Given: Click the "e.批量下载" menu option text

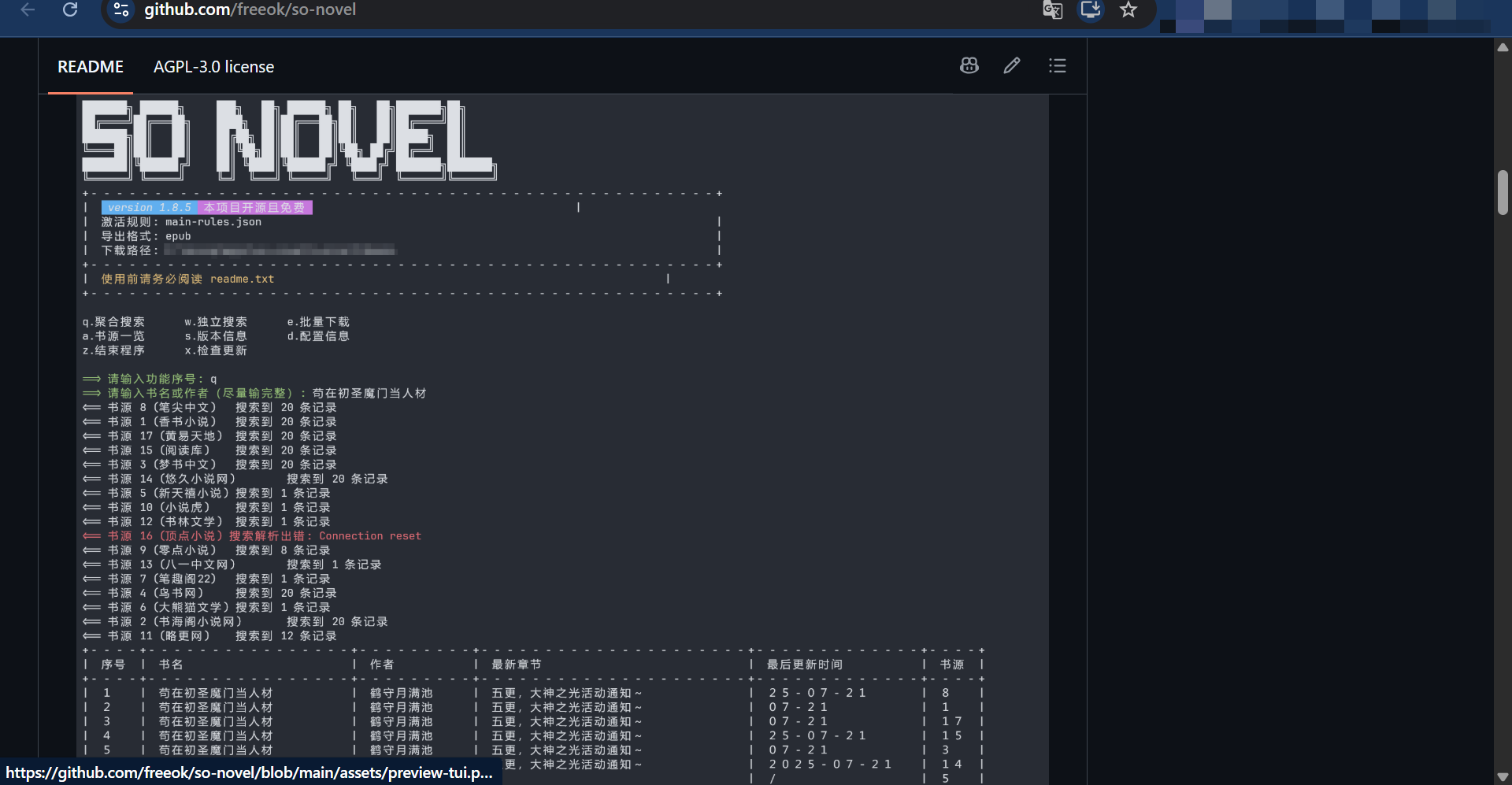Looking at the screenshot, I should pos(318,322).
